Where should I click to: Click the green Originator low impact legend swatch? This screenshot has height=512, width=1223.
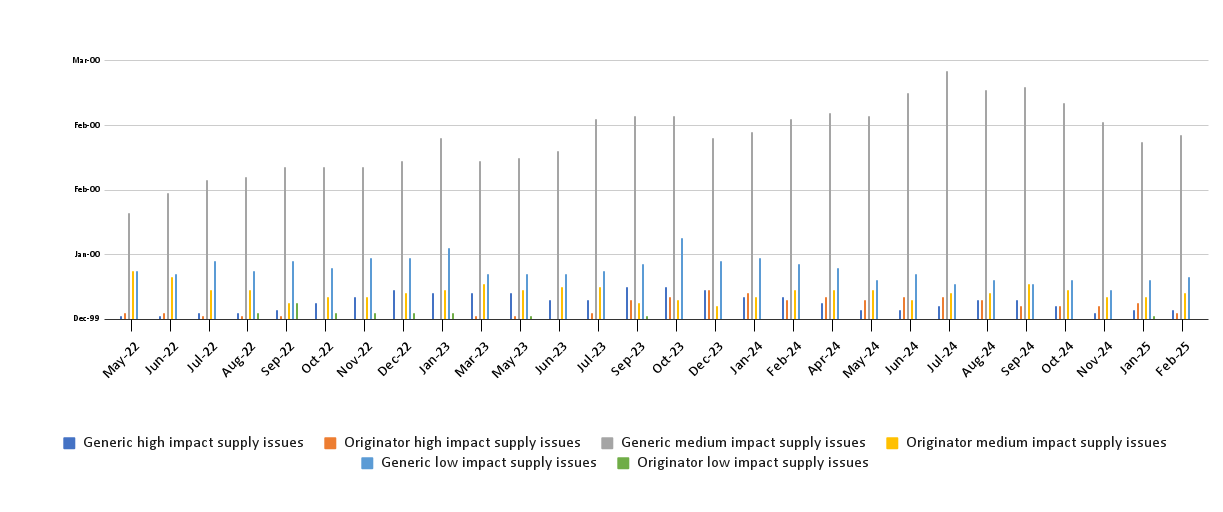coord(623,463)
